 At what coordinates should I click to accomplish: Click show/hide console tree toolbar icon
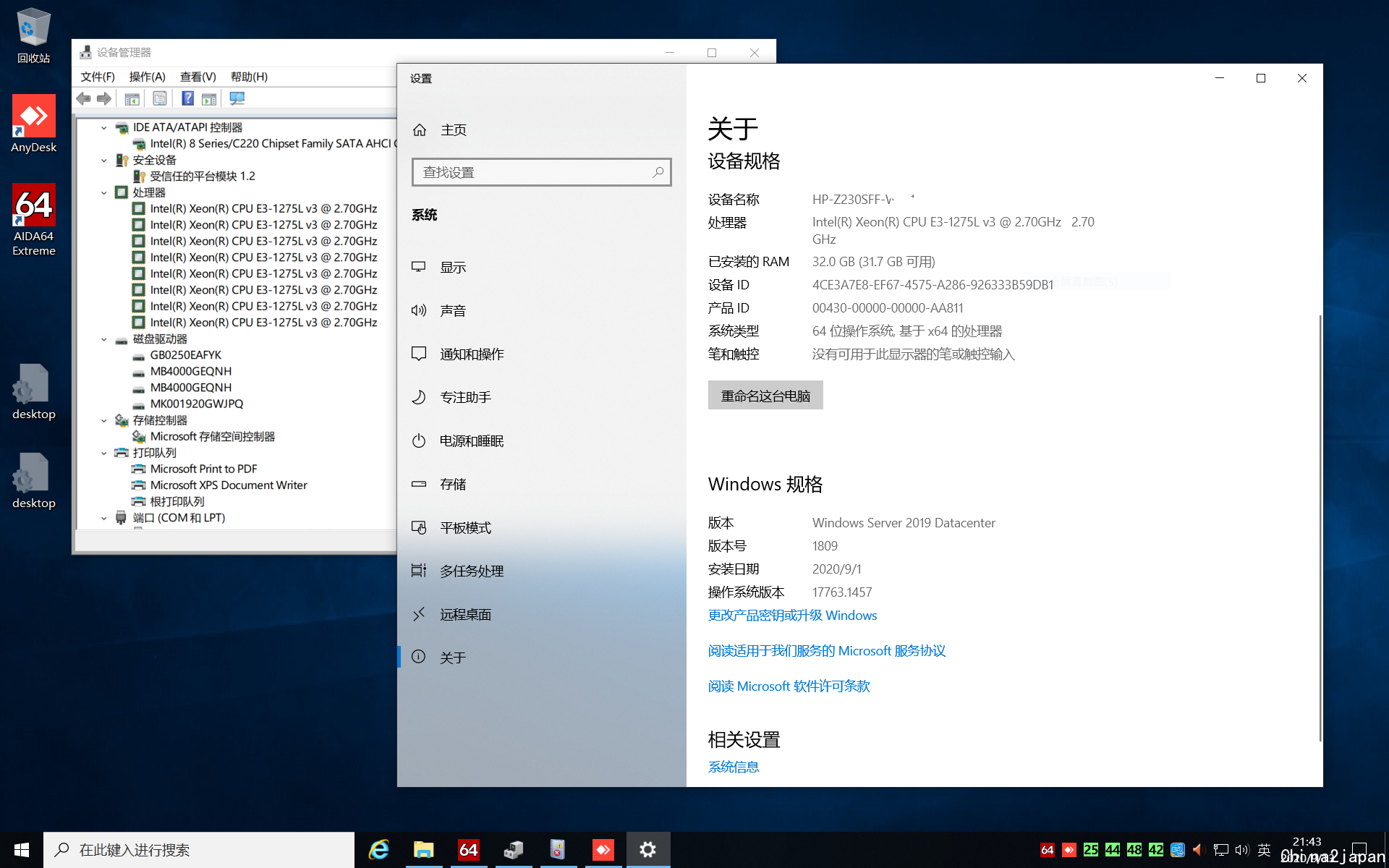coord(132,98)
